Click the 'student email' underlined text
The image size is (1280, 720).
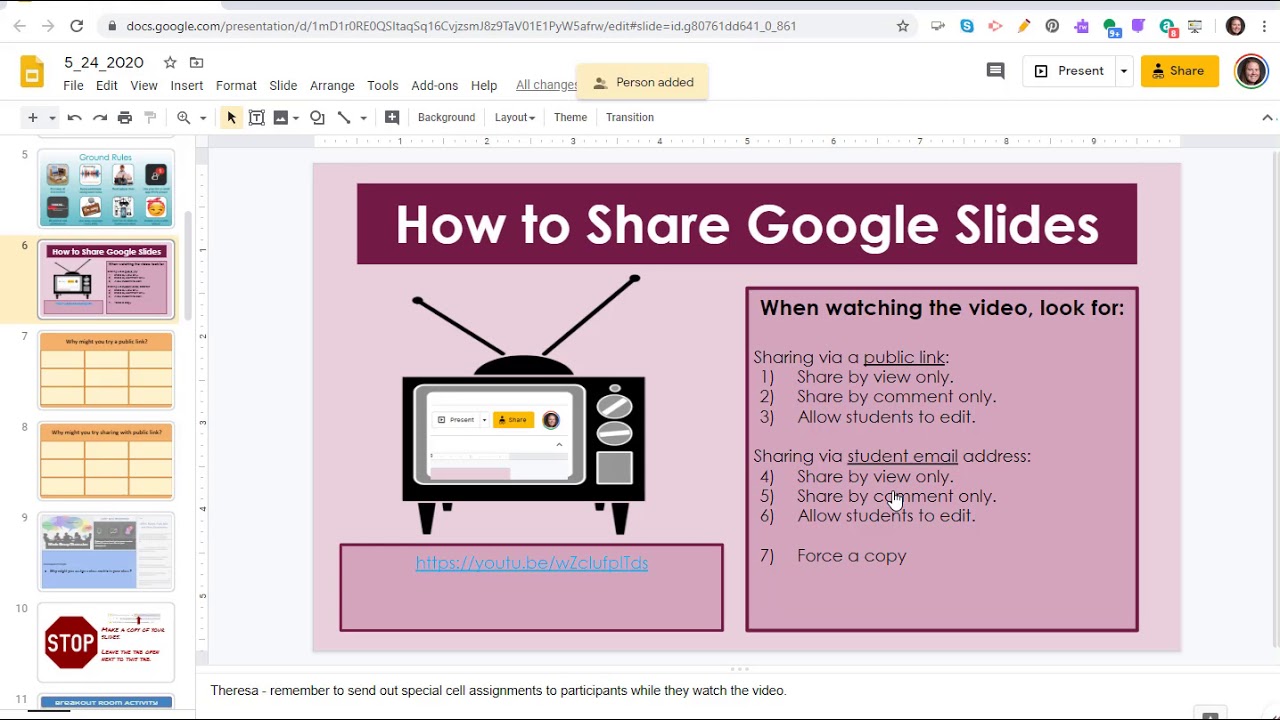click(902, 456)
